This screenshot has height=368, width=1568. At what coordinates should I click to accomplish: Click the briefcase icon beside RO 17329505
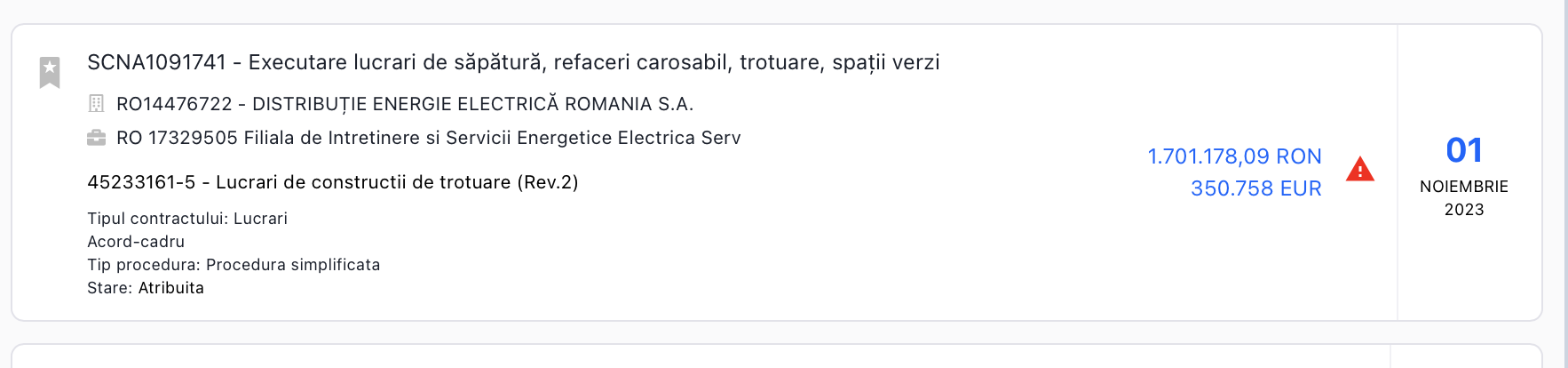coord(96,138)
